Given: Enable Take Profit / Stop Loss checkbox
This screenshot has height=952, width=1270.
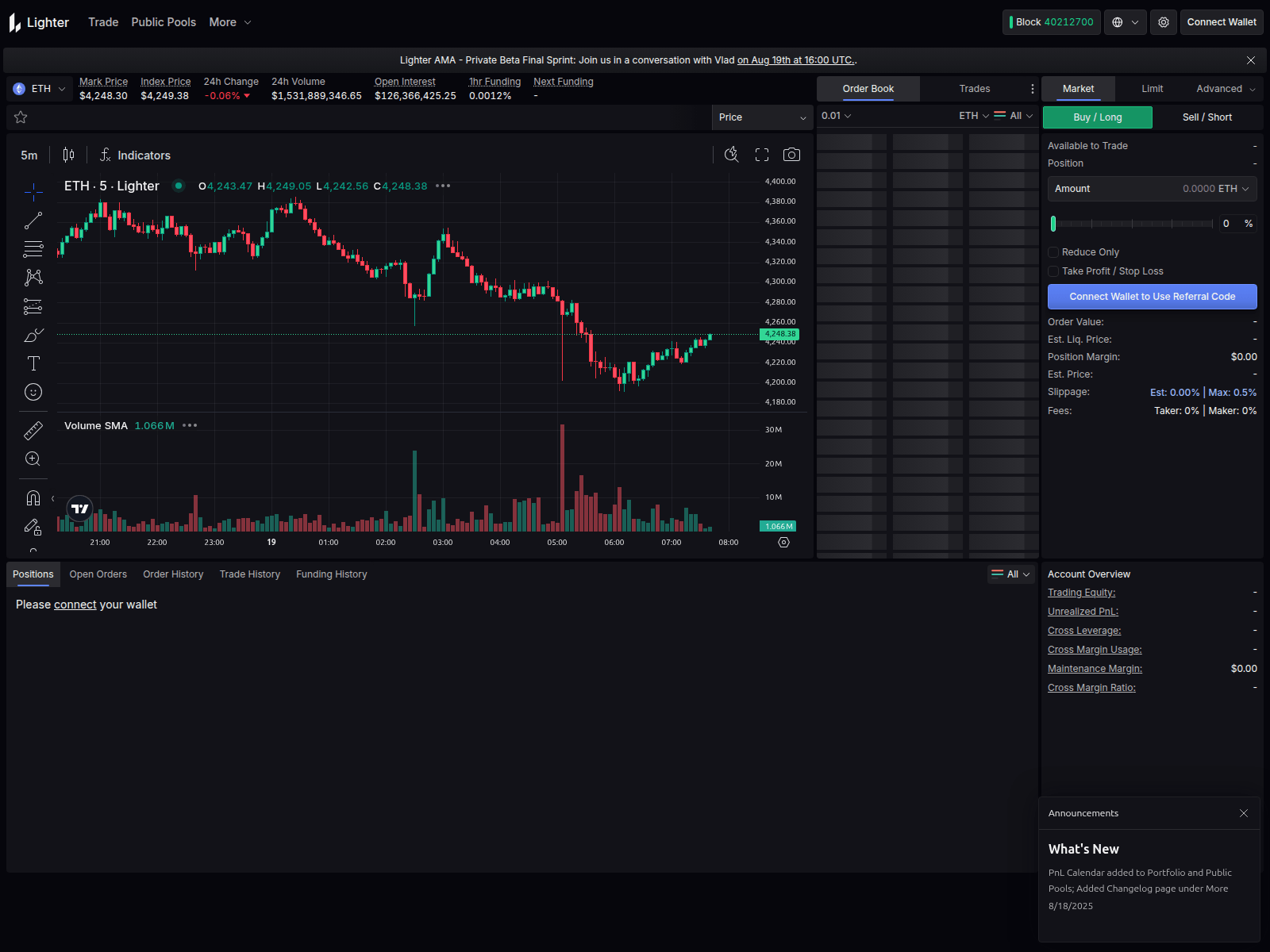Looking at the screenshot, I should click(x=1053, y=271).
